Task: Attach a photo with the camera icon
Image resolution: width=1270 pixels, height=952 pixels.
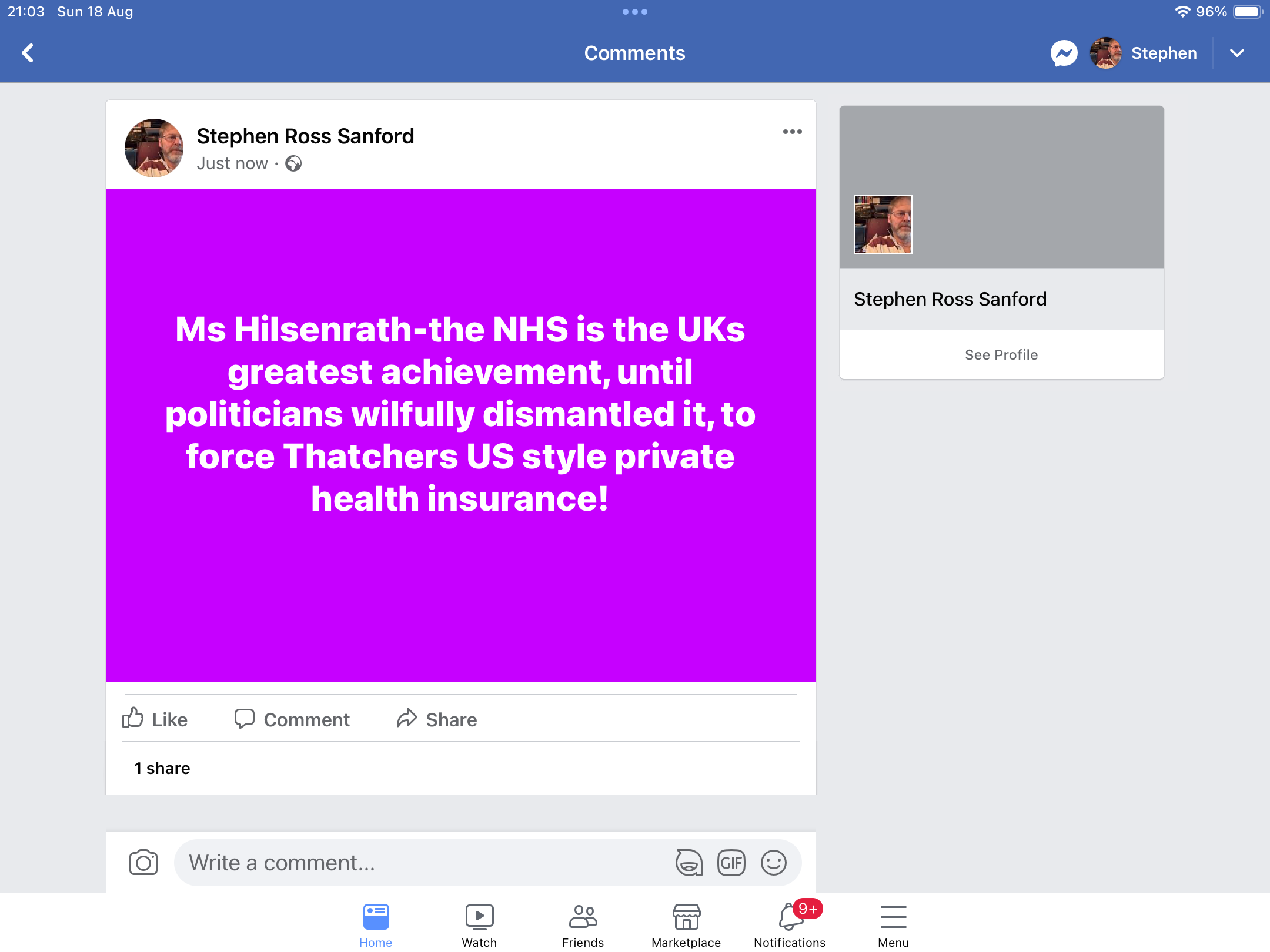Action: click(143, 863)
